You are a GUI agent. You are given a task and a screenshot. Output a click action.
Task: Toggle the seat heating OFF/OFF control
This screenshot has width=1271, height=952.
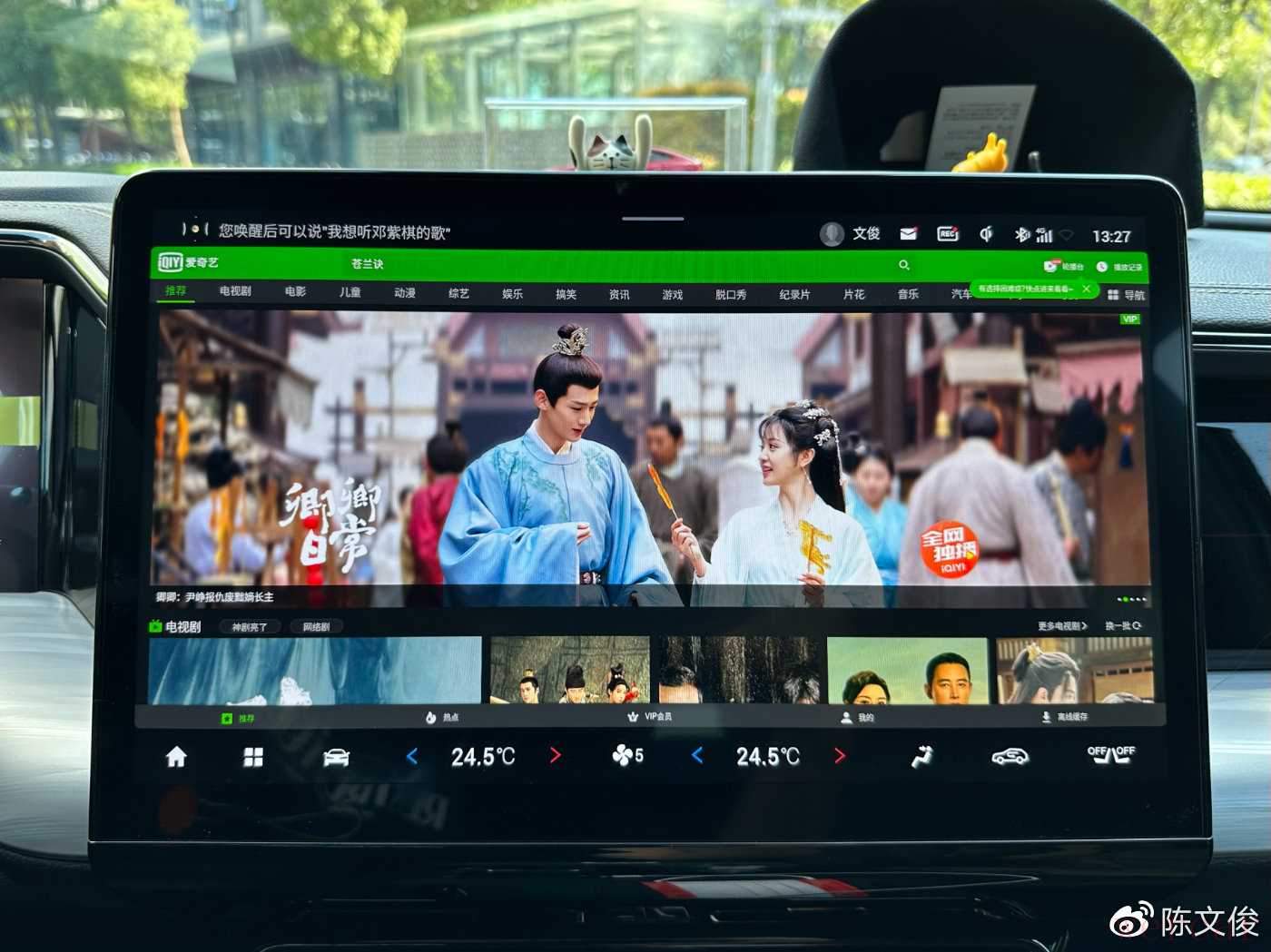(1110, 754)
